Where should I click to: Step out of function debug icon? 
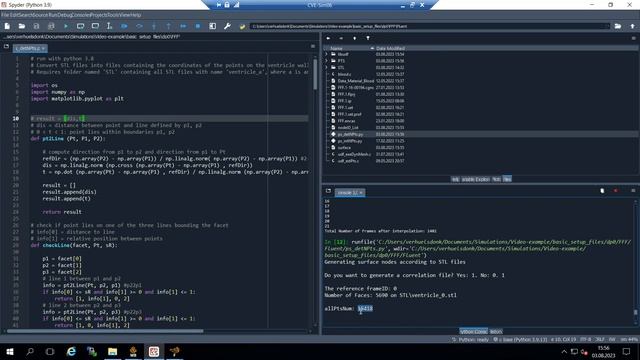click(x=169, y=26)
